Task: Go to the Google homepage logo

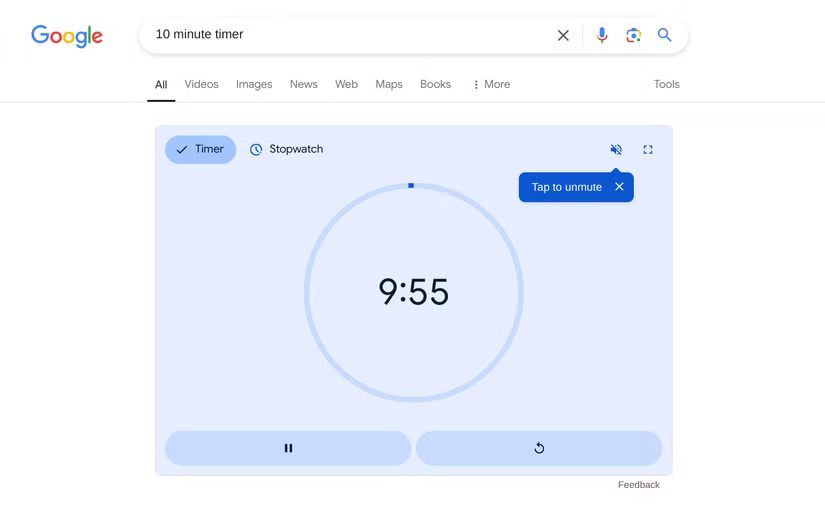Action: tap(67, 36)
